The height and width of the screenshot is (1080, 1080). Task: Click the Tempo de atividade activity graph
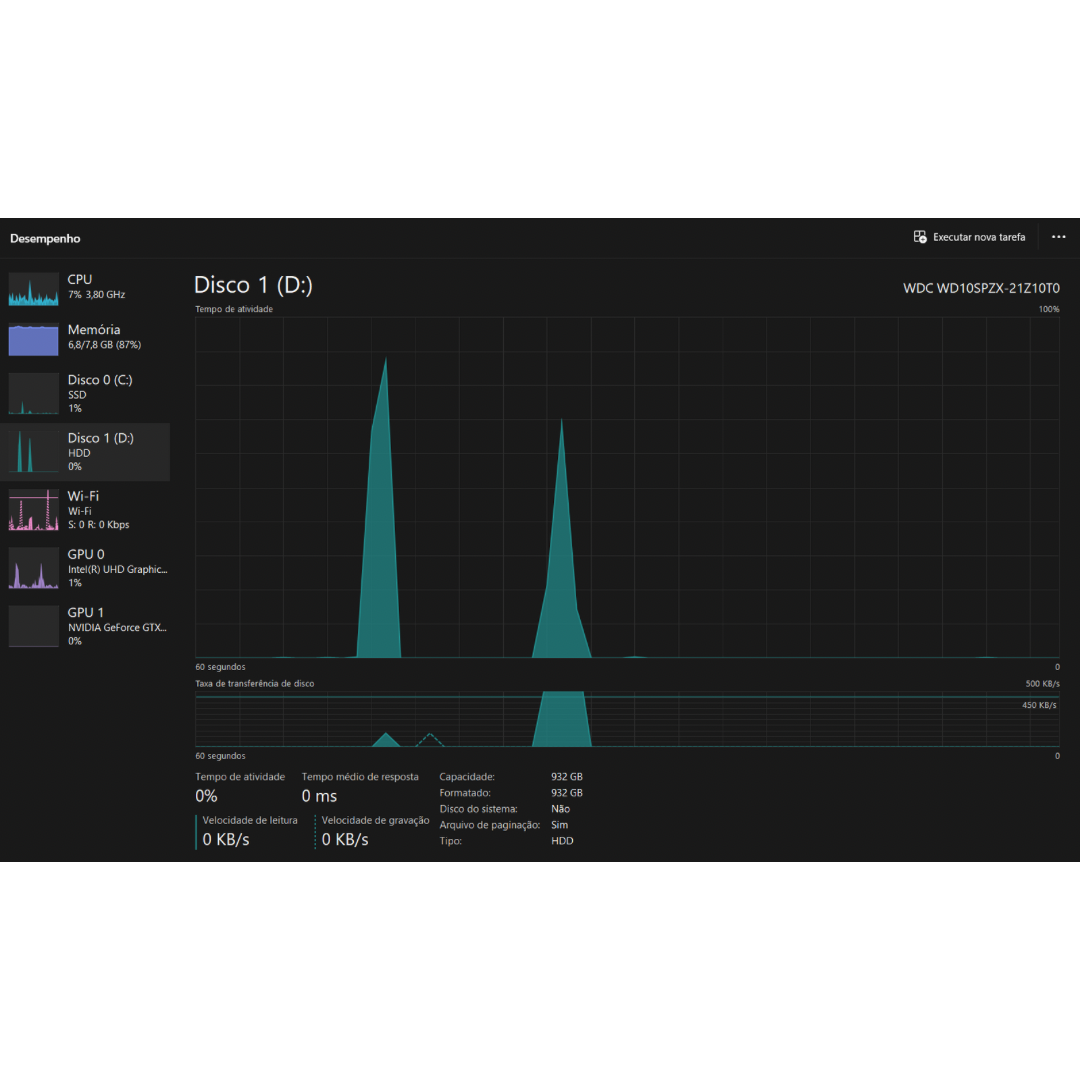coord(627,487)
